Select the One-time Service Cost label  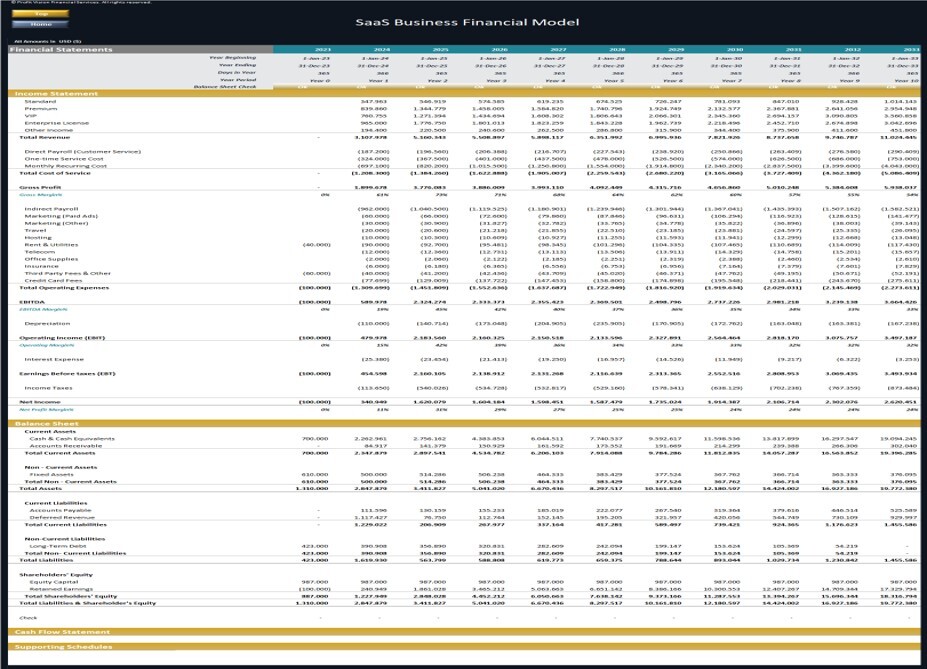tap(64, 158)
